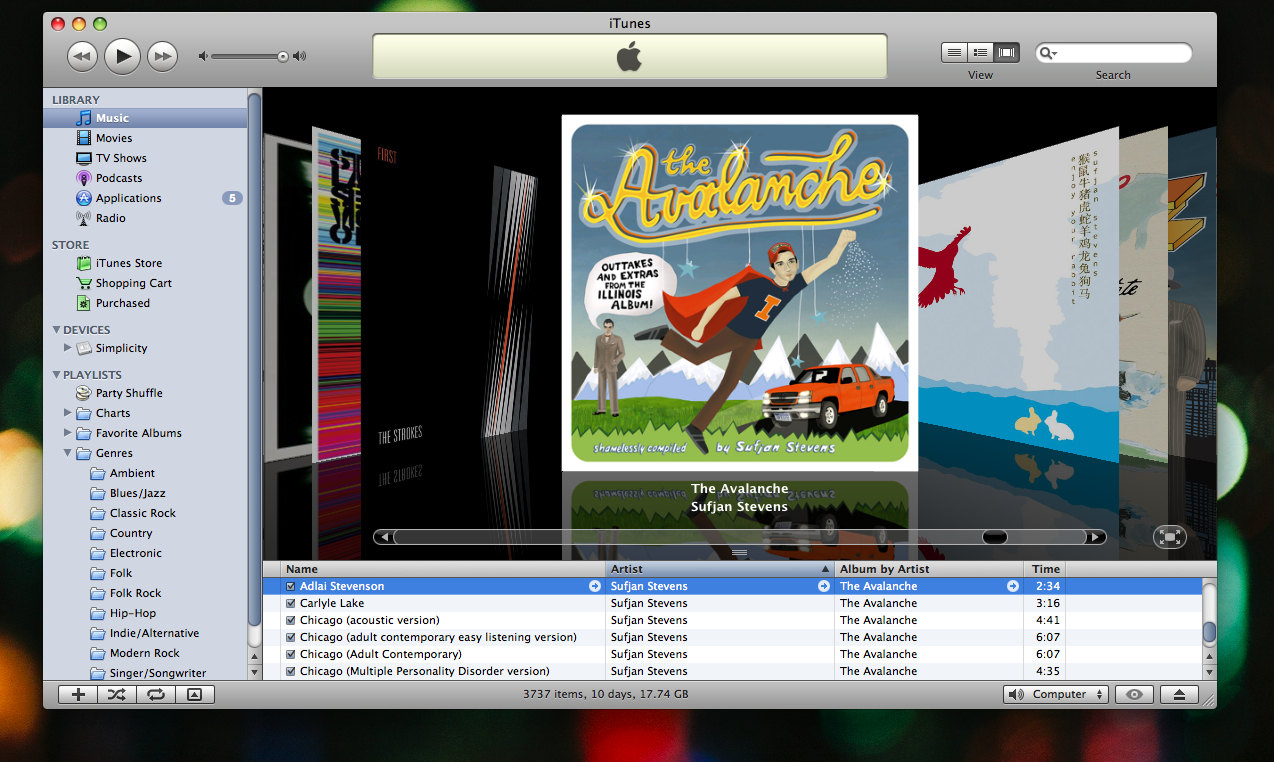Expand the Favorite Albums folder
The height and width of the screenshot is (762, 1274).
(68, 433)
